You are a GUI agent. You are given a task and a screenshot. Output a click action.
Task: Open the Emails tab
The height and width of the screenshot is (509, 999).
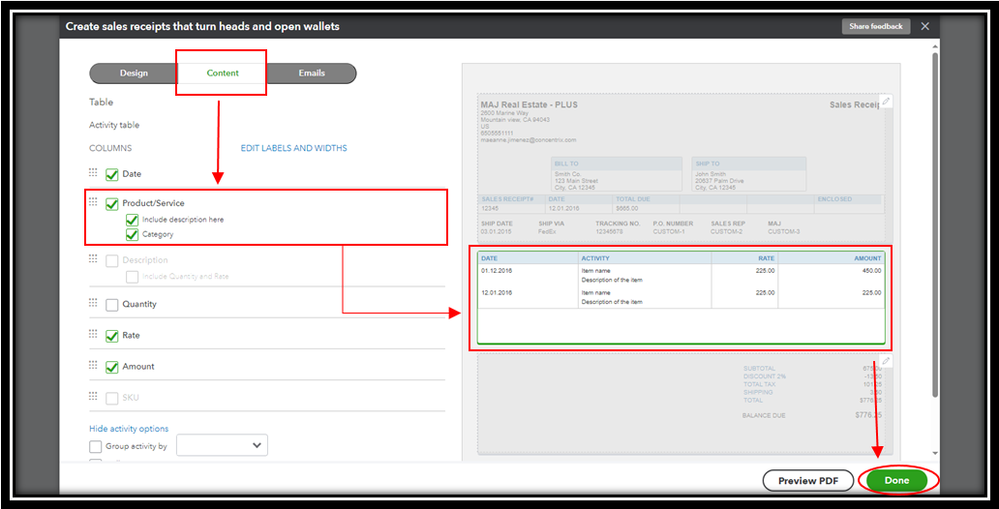coord(312,73)
